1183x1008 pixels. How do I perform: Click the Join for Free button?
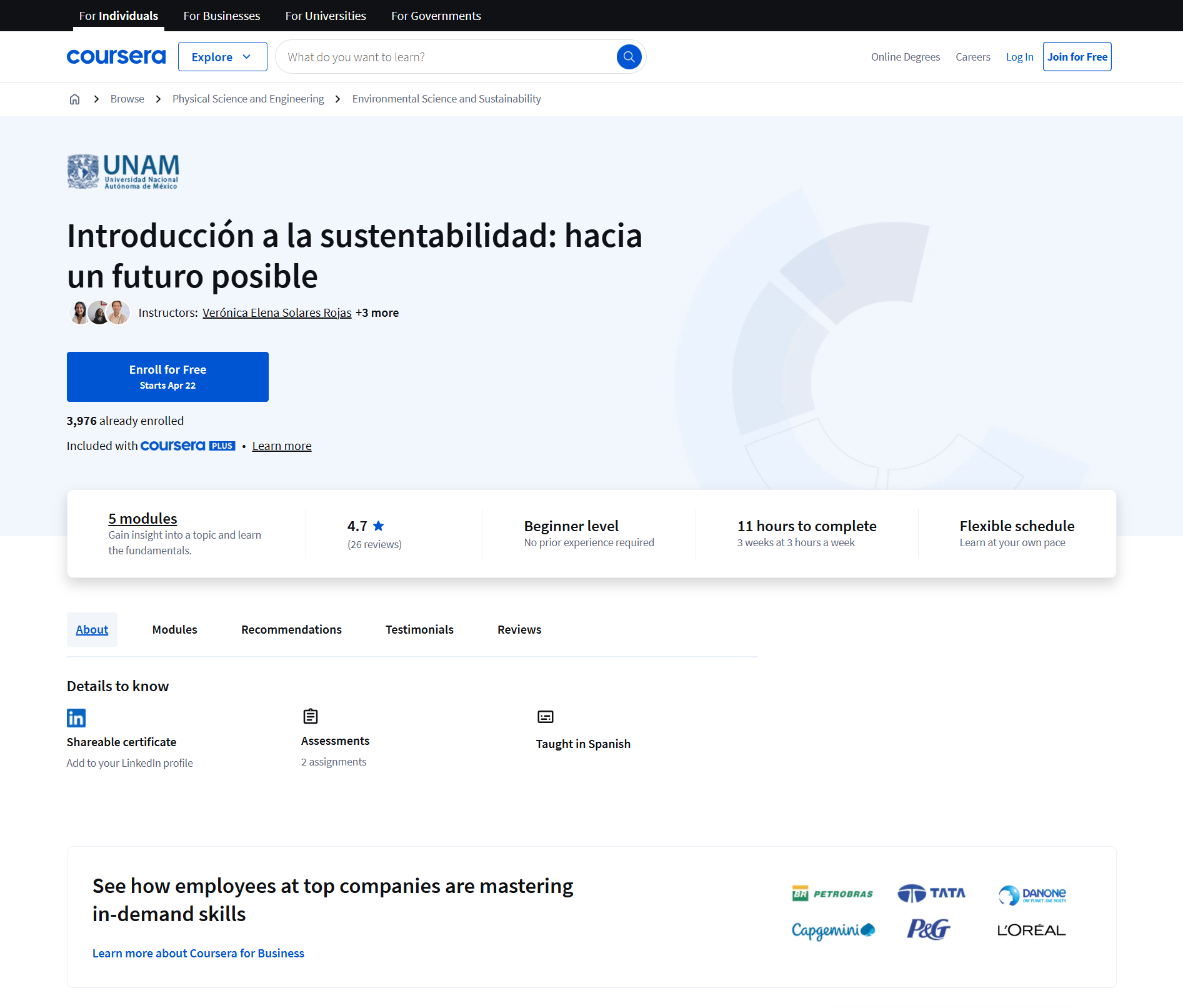(1077, 57)
